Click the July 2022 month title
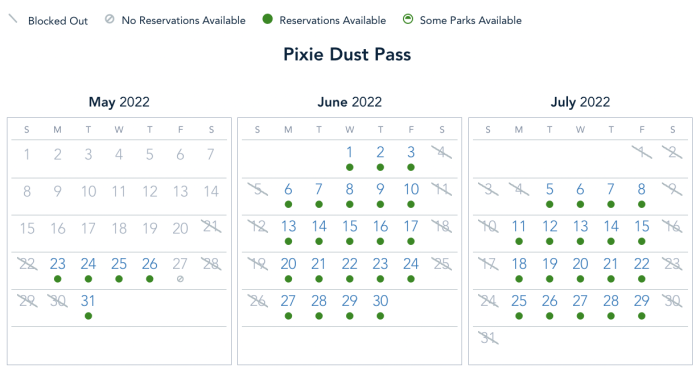 point(580,102)
